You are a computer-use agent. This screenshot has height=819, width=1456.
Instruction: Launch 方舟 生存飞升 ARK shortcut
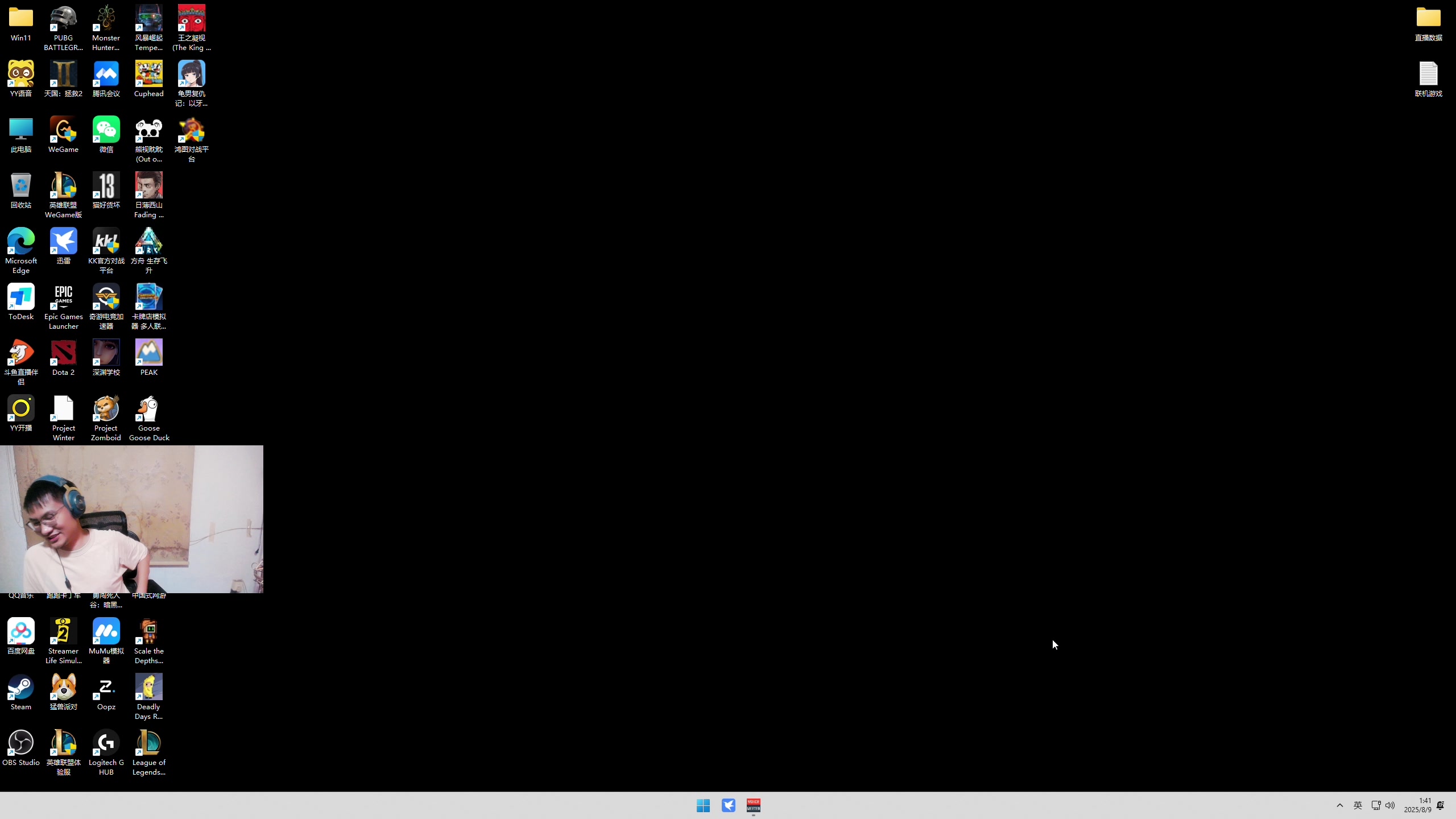point(149,251)
